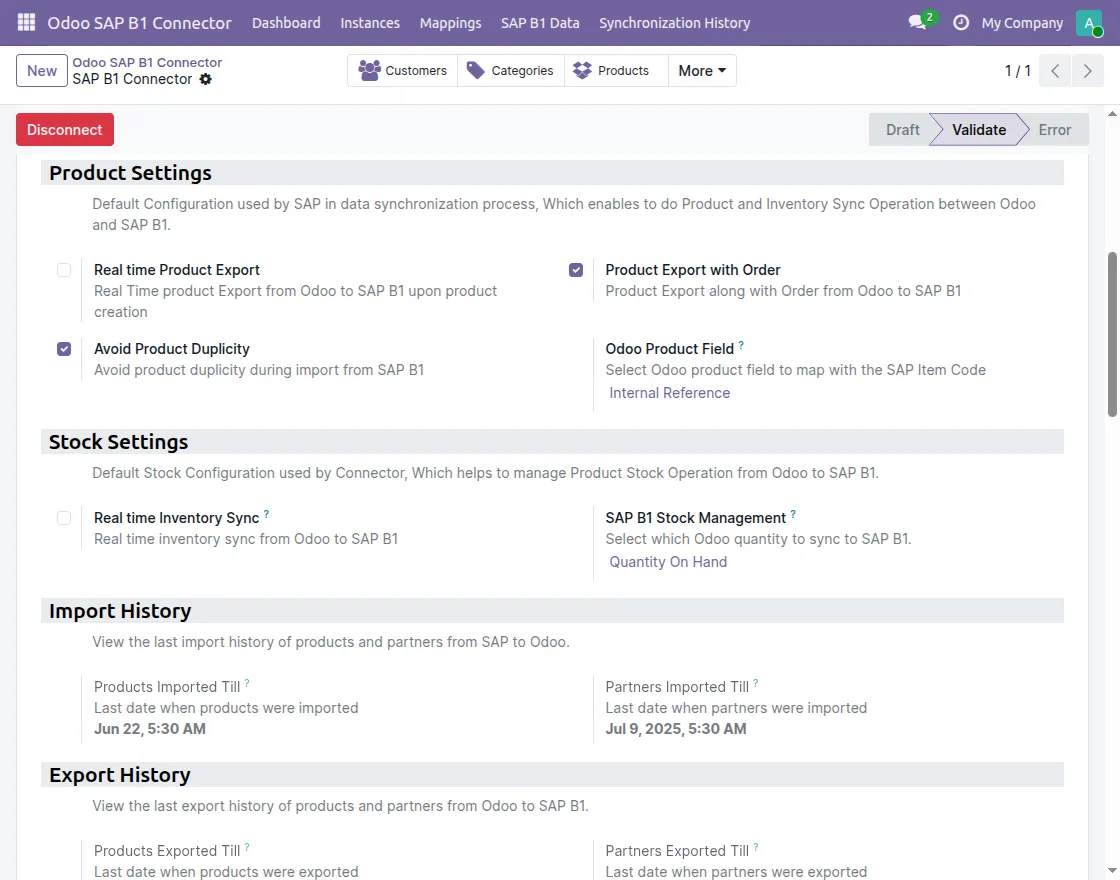Go to next record arrow
The width and height of the screenshot is (1120, 880).
pos(1087,71)
